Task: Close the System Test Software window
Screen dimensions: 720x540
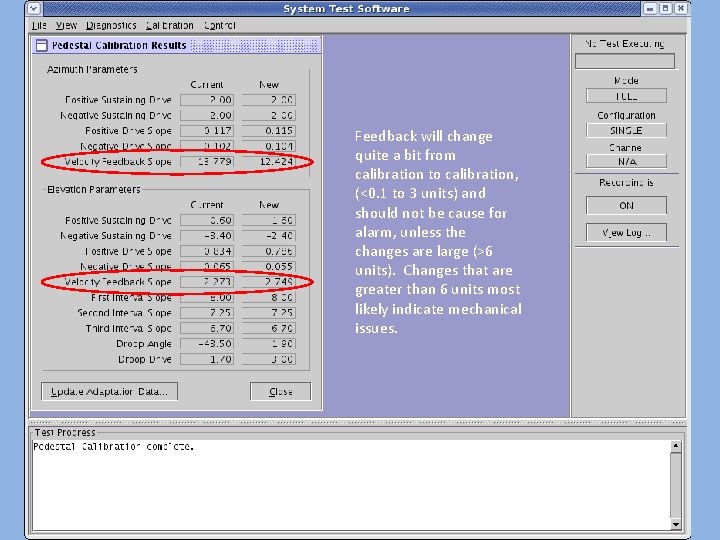Action: [x=681, y=8]
